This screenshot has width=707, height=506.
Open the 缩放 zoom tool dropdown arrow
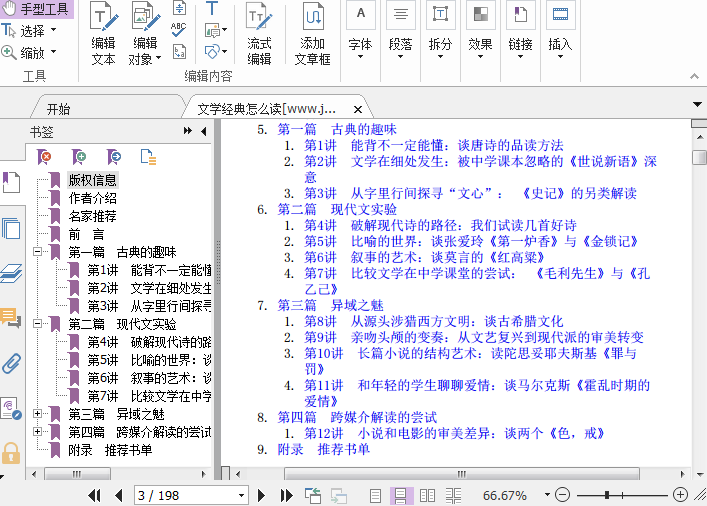[54, 52]
